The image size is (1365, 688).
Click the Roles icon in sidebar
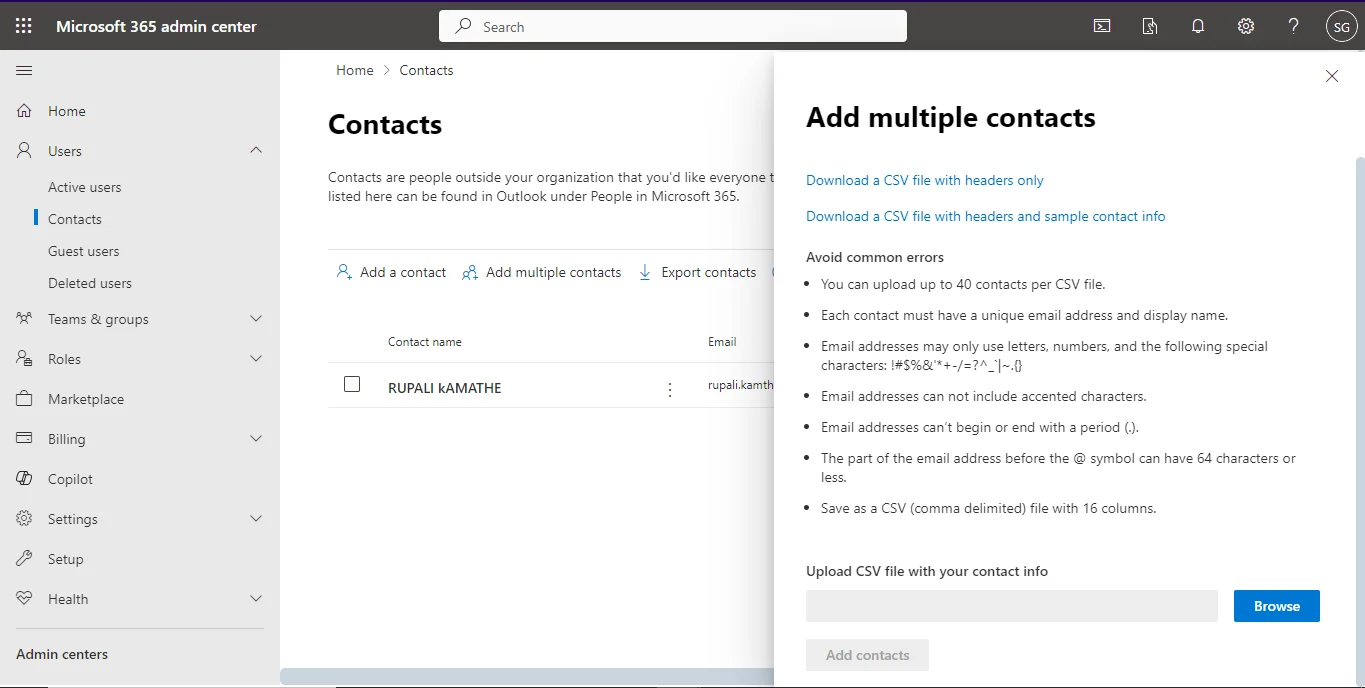25,359
